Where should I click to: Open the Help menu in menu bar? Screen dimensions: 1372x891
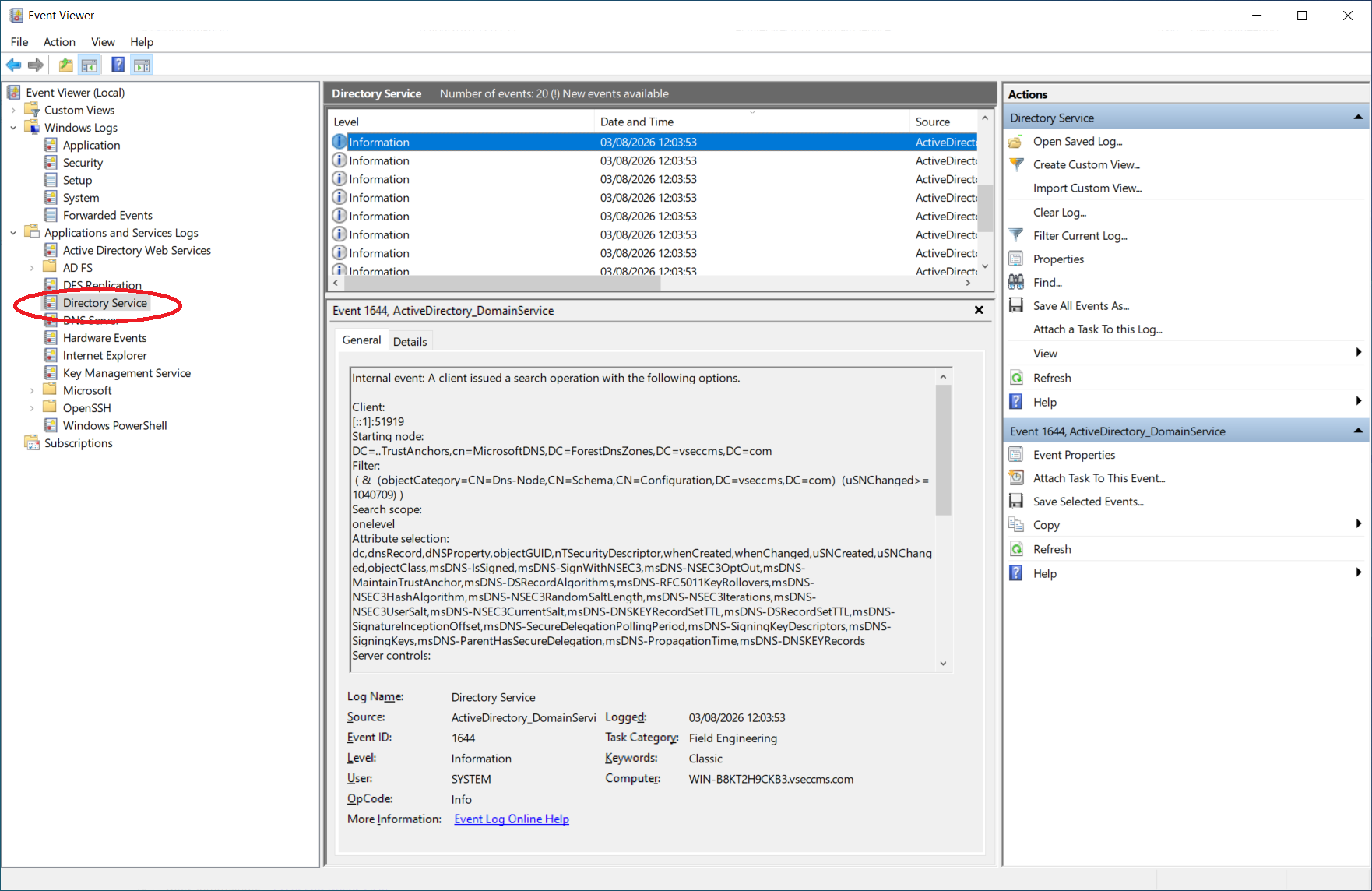pyautogui.click(x=142, y=42)
